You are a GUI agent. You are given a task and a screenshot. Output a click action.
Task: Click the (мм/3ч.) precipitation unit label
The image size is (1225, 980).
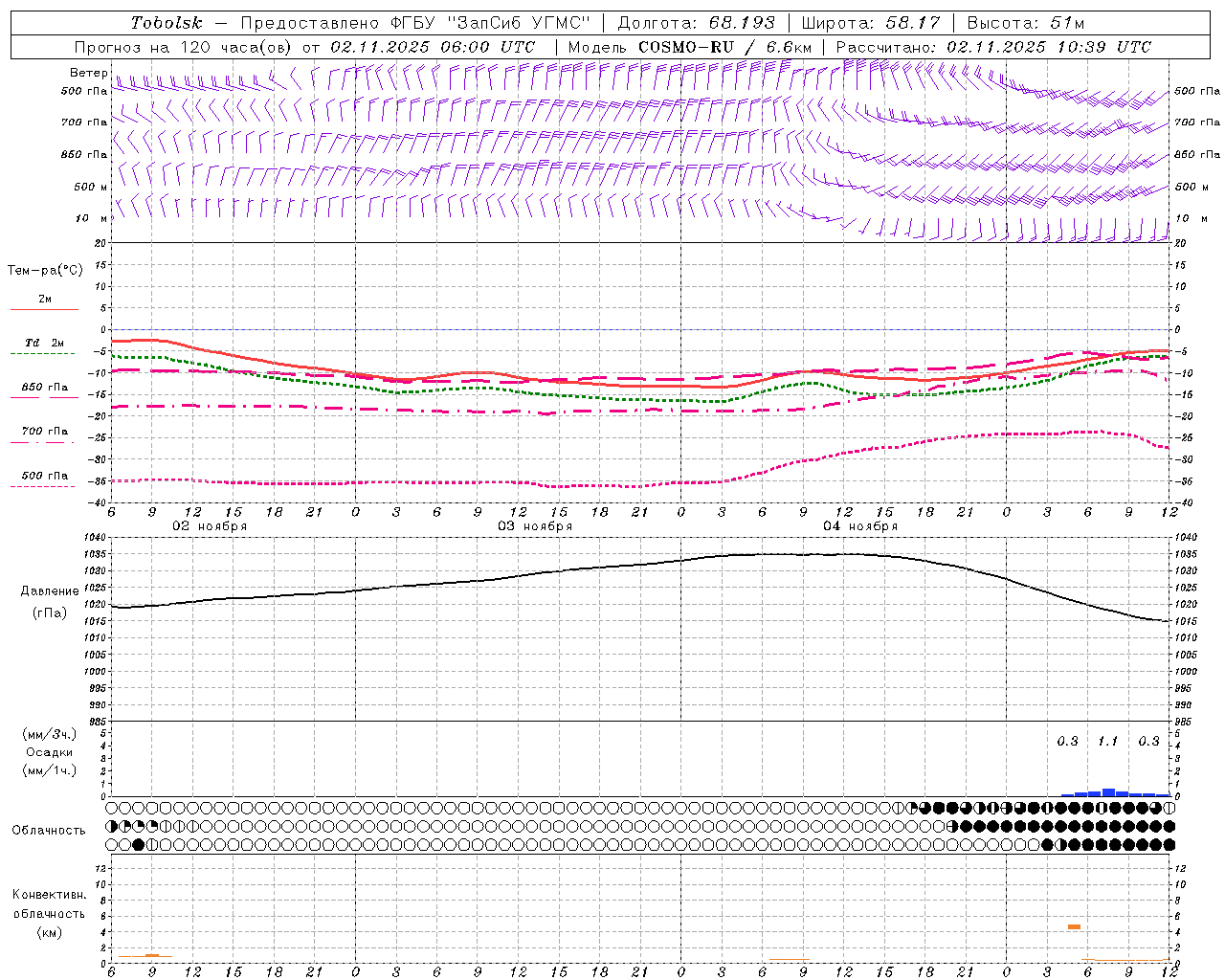tap(50, 734)
